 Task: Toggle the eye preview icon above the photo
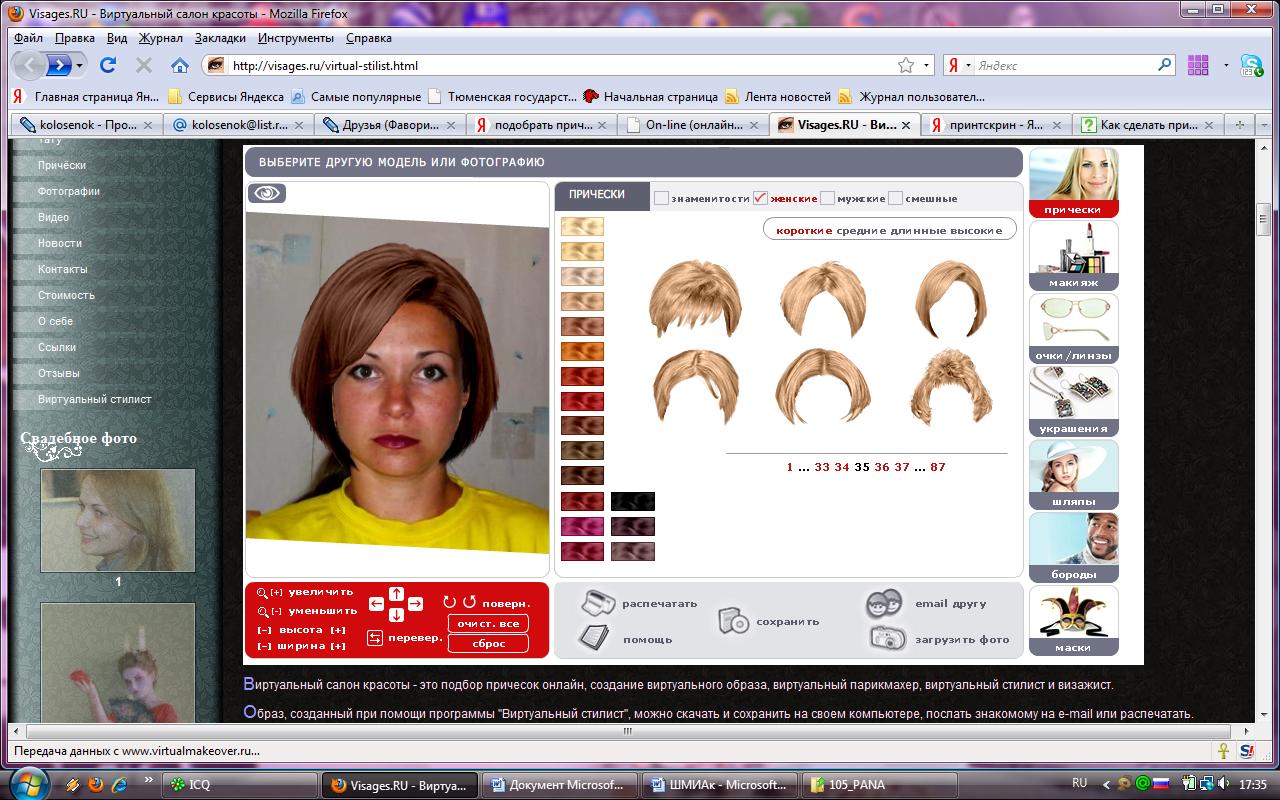(x=267, y=193)
